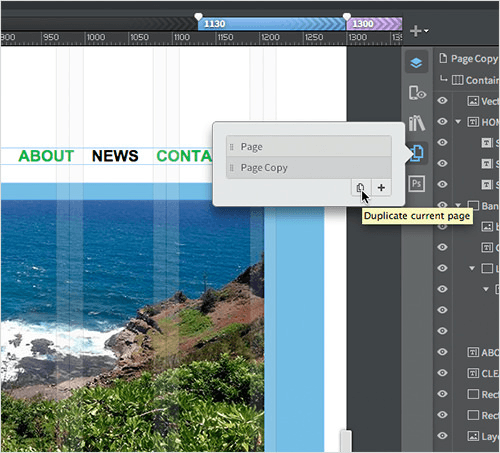The image size is (500, 453).
Task: Select the ocean coastline photo on canvas
Action: [132, 325]
